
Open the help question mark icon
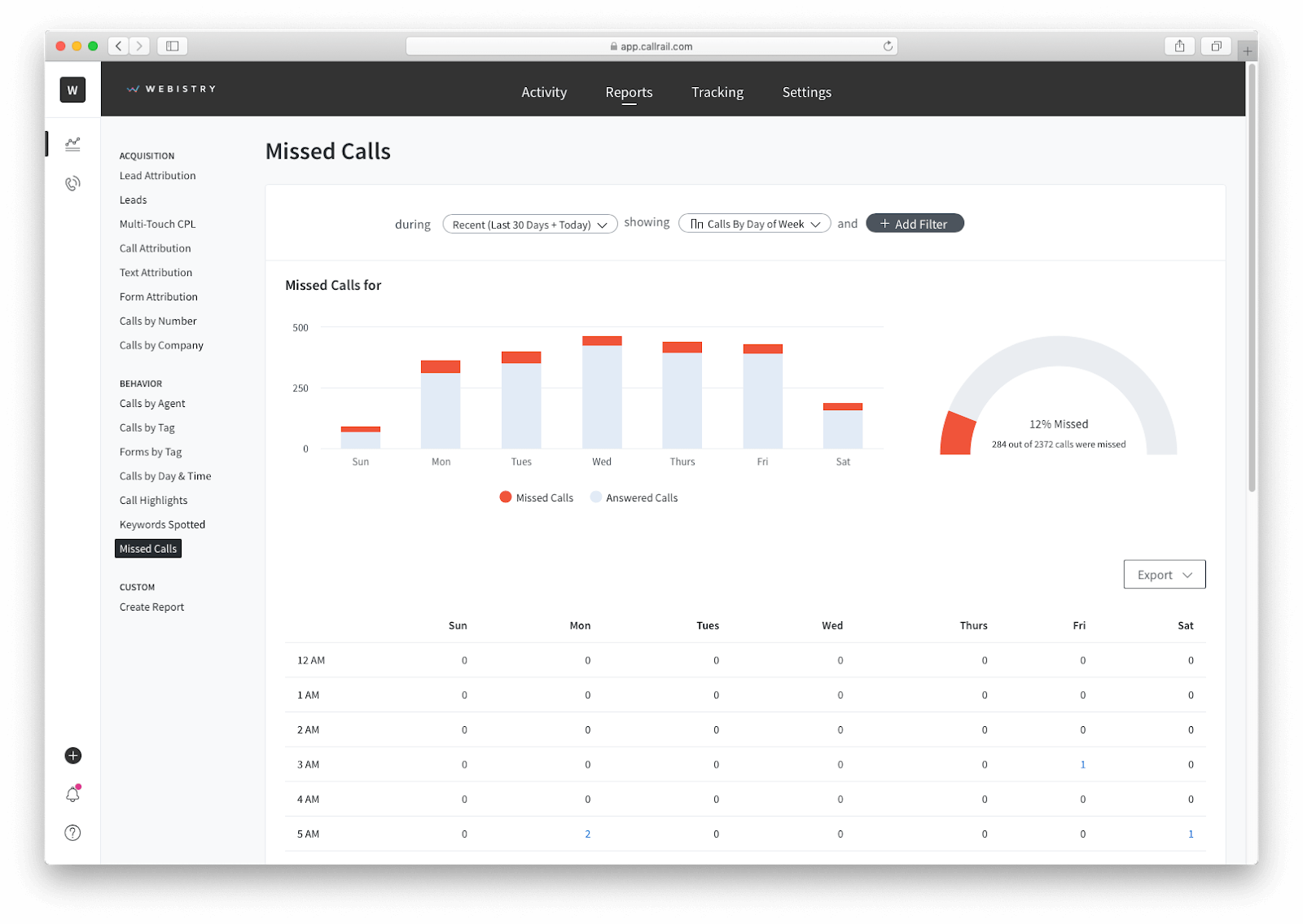click(72, 832)
